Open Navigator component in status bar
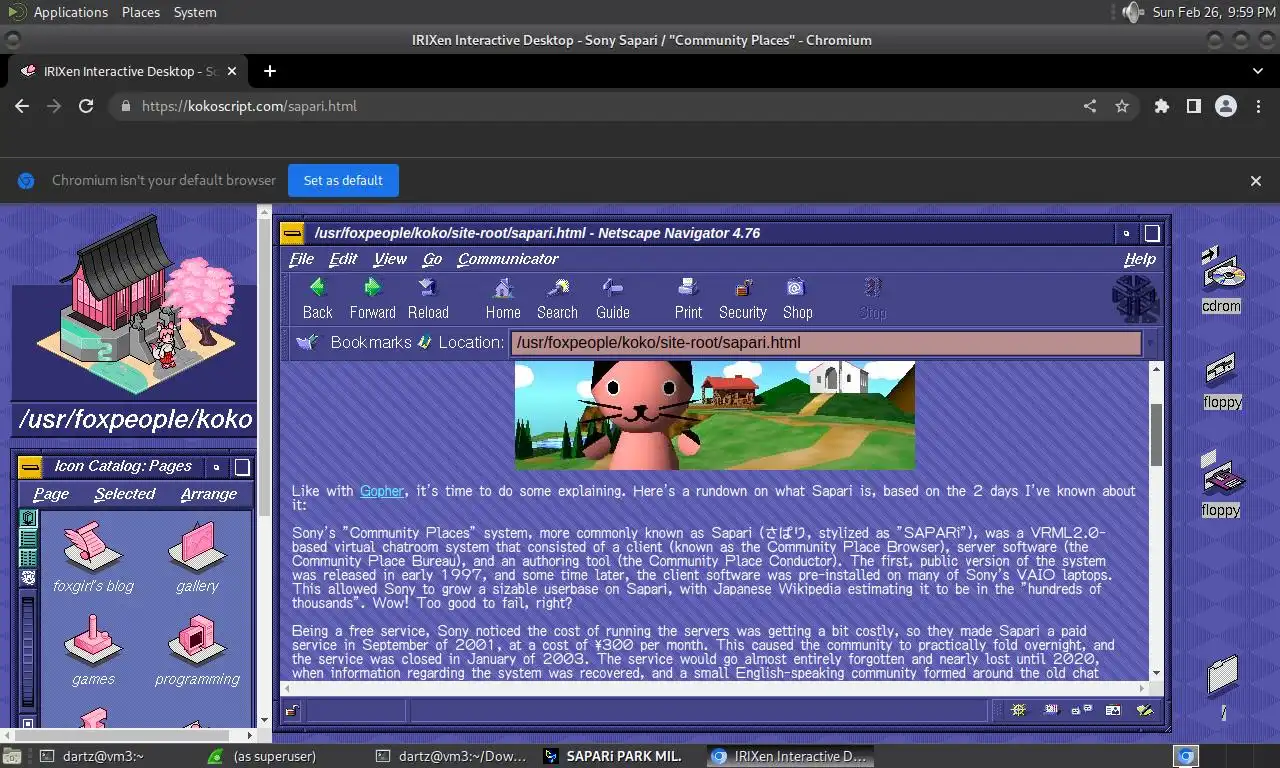 click(x=1018, y=711)
